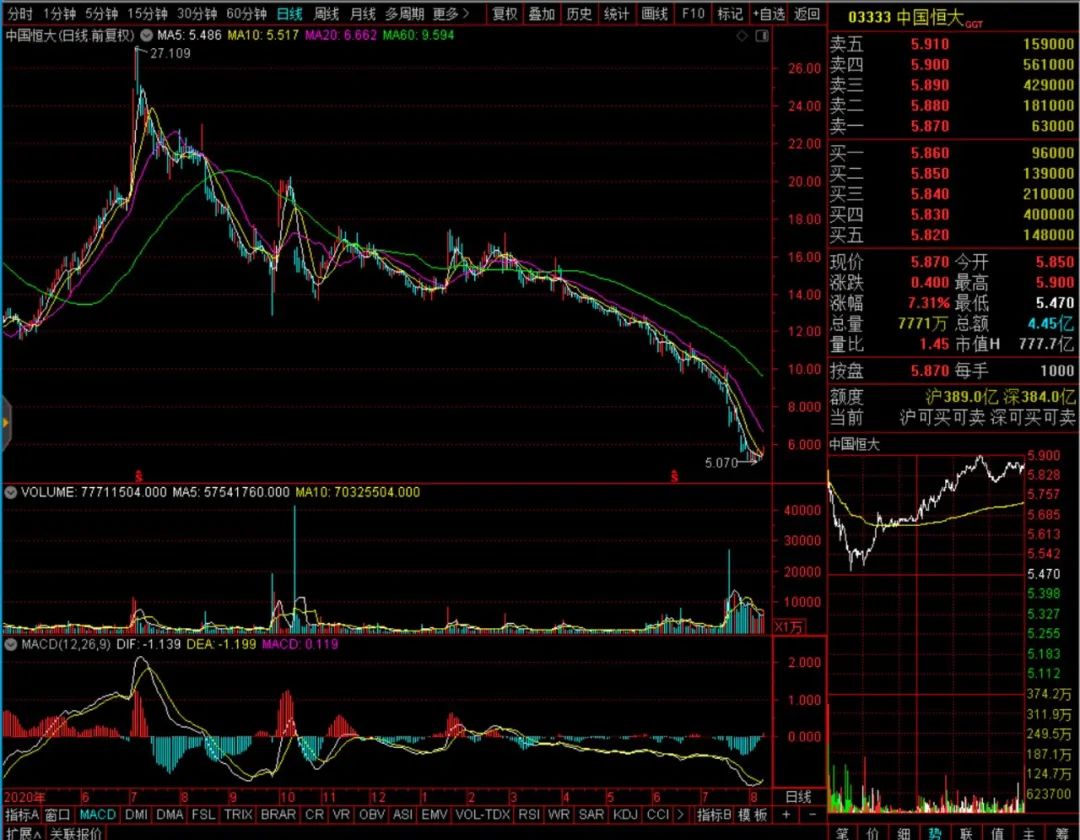This screenshot has height=840, width=1080.
Task: Expand the 扩展 panel at bottom left
Action: tap(20, 833)
